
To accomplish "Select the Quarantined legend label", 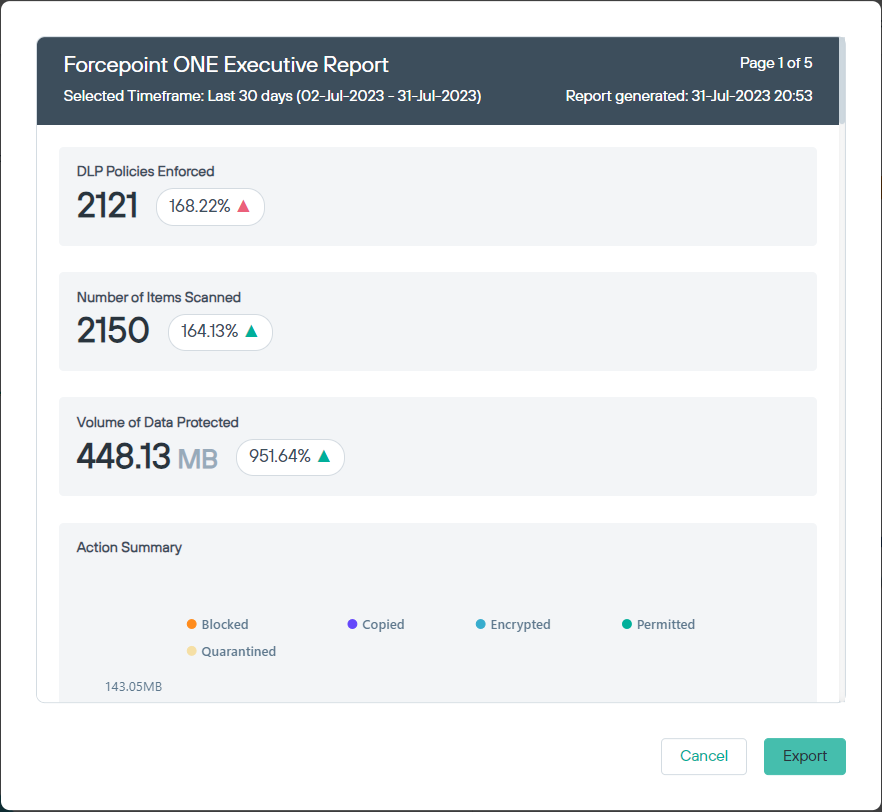I will (238, 651).
